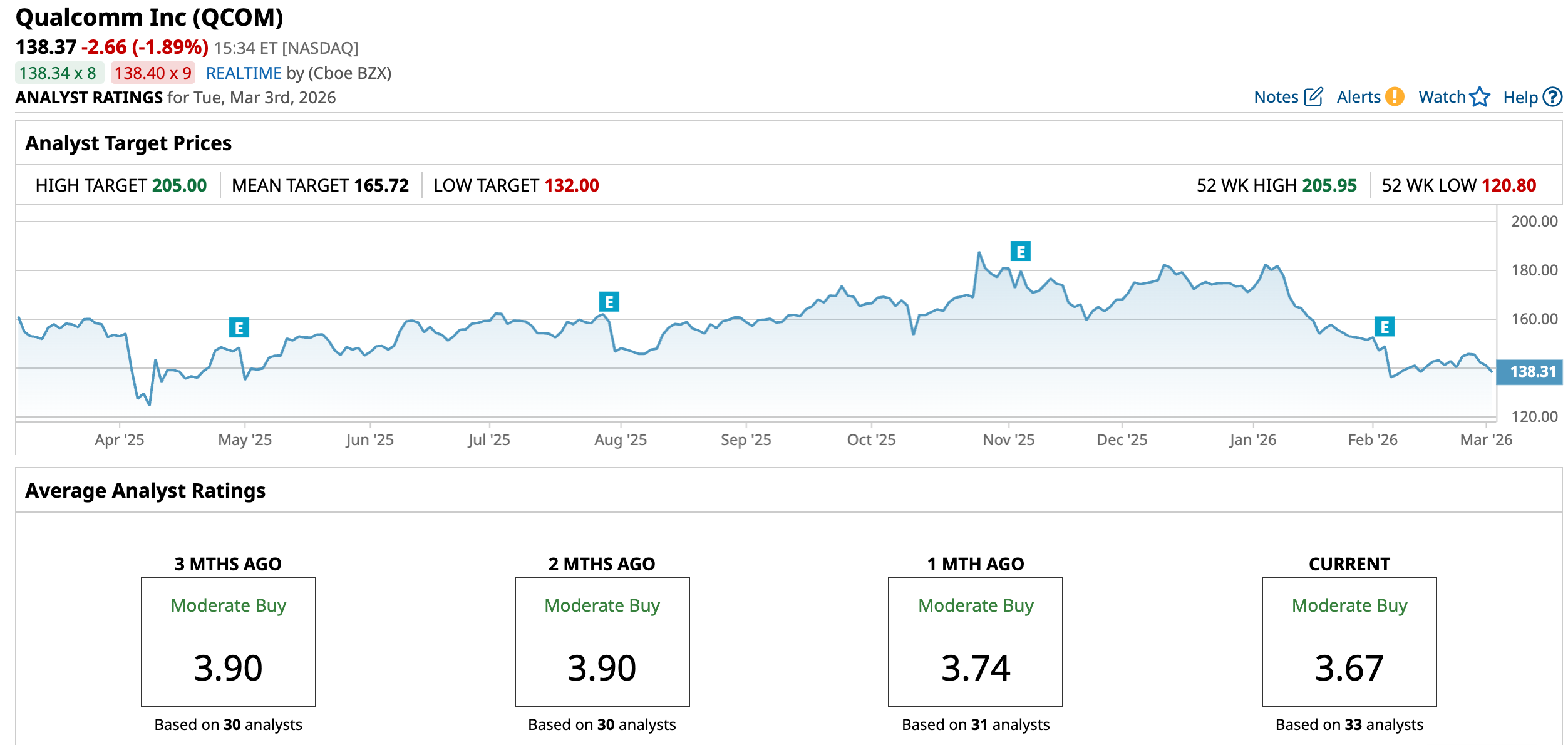Open the Alerts link text
The width and height of the screenshot is (1568, 745).
[x=1358, y=97]
